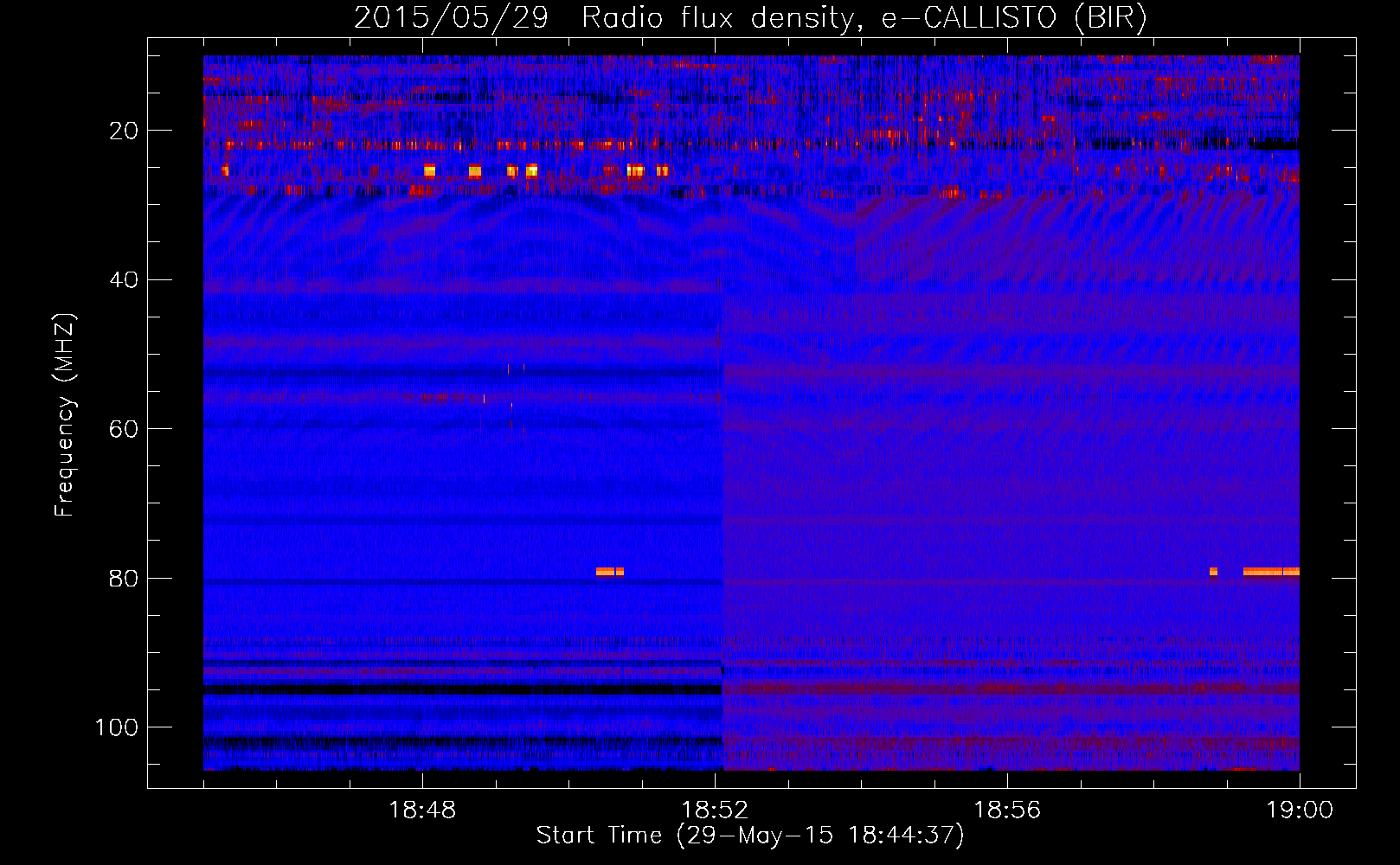This screenshot has height=865, width=1400.
Task: Click the 80 MHz frequency tick label
Action: tap(124, 578)
